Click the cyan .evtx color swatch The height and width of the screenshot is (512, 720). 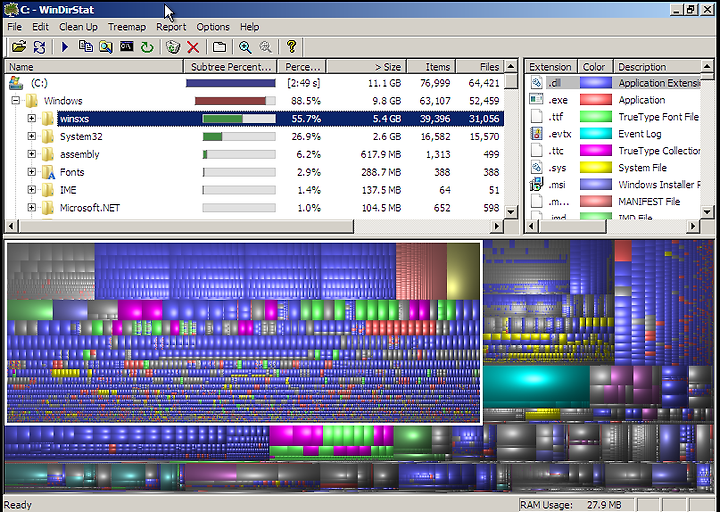(596, 134)
